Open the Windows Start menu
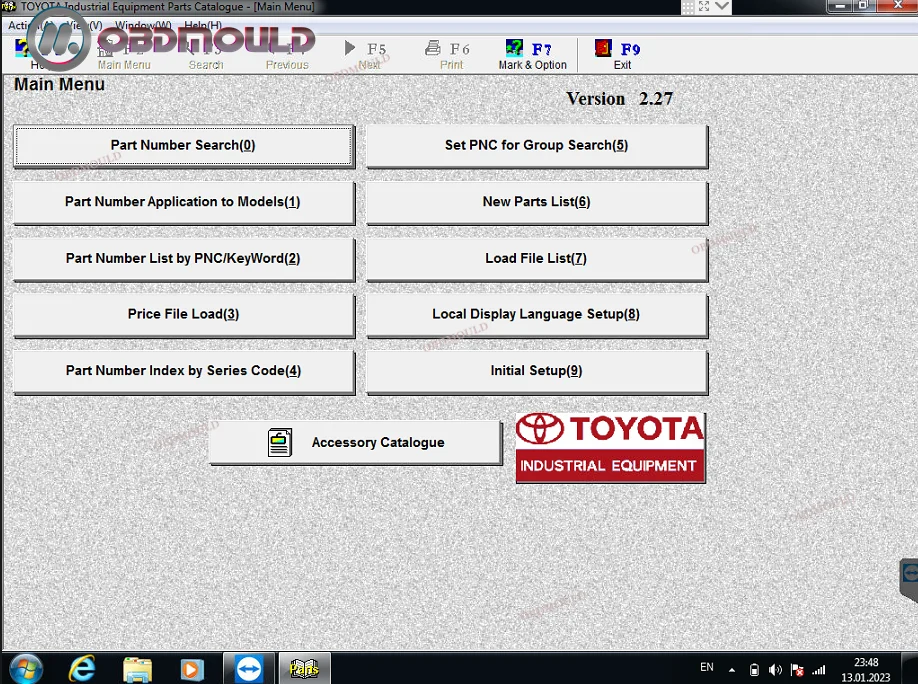The width and height of the screenshot is (918, 684). point(25,669)
